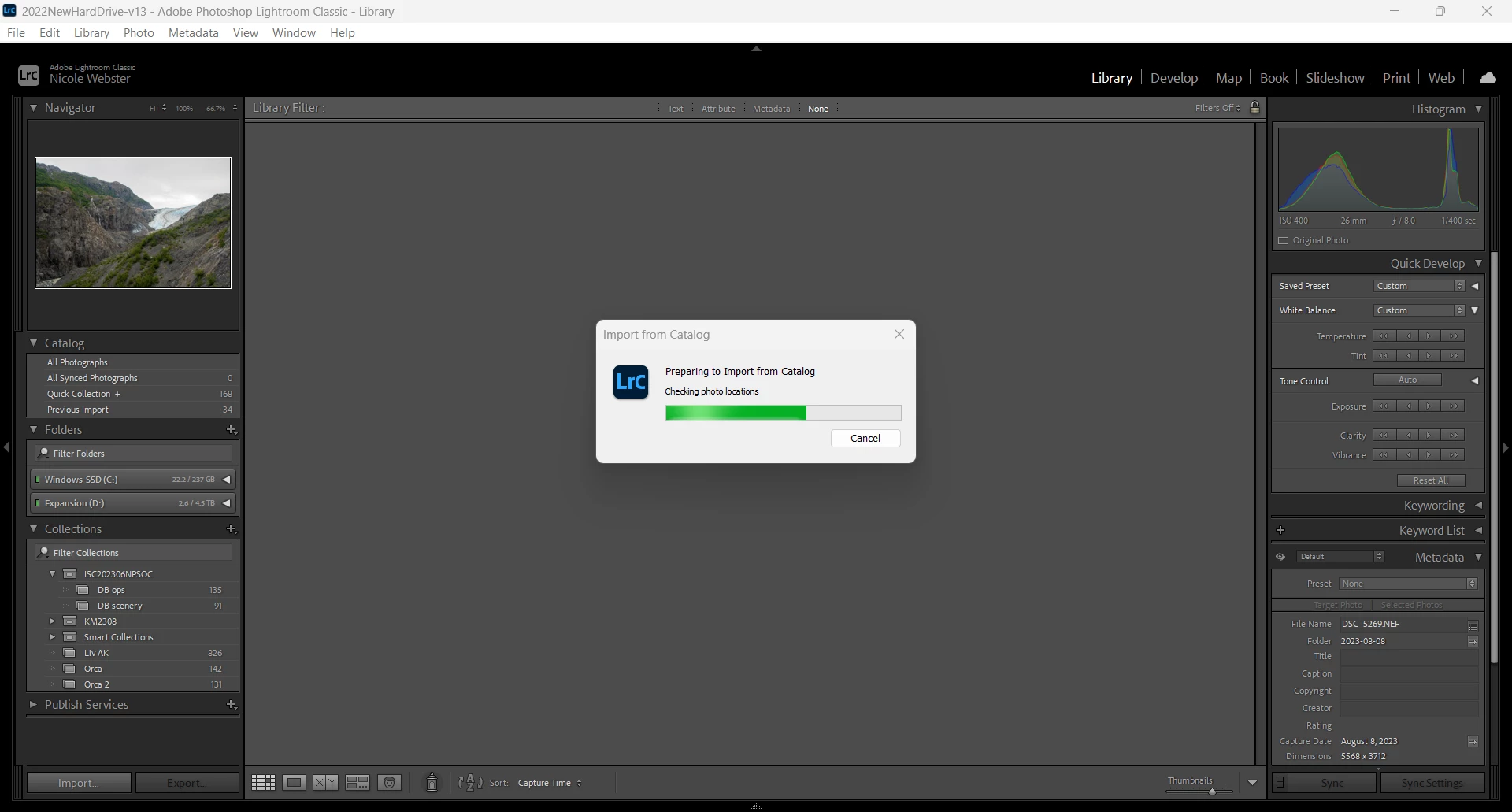
Task: Click Reset All button
Action: tap(1431, 480)
